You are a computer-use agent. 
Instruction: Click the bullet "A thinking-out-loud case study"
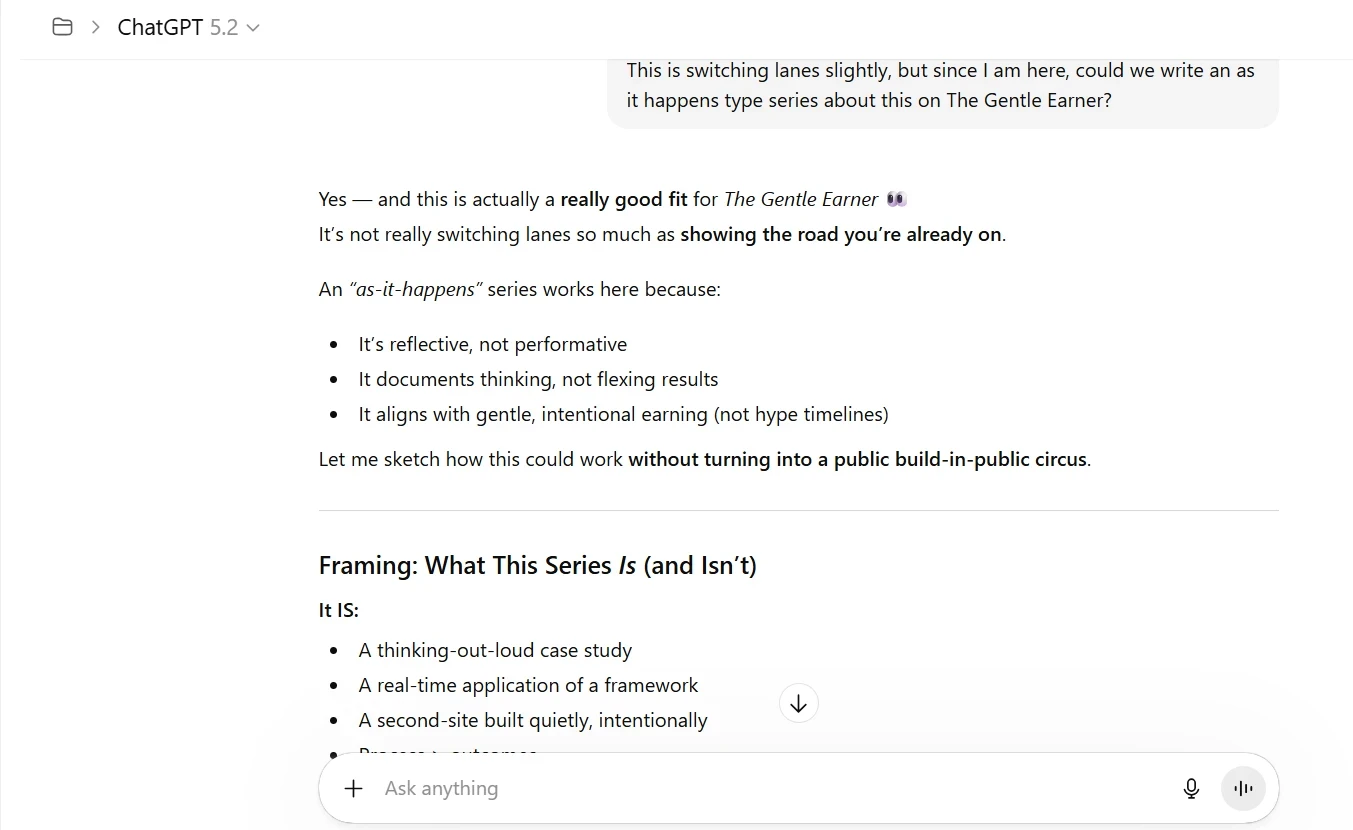[x=495, y=650]
